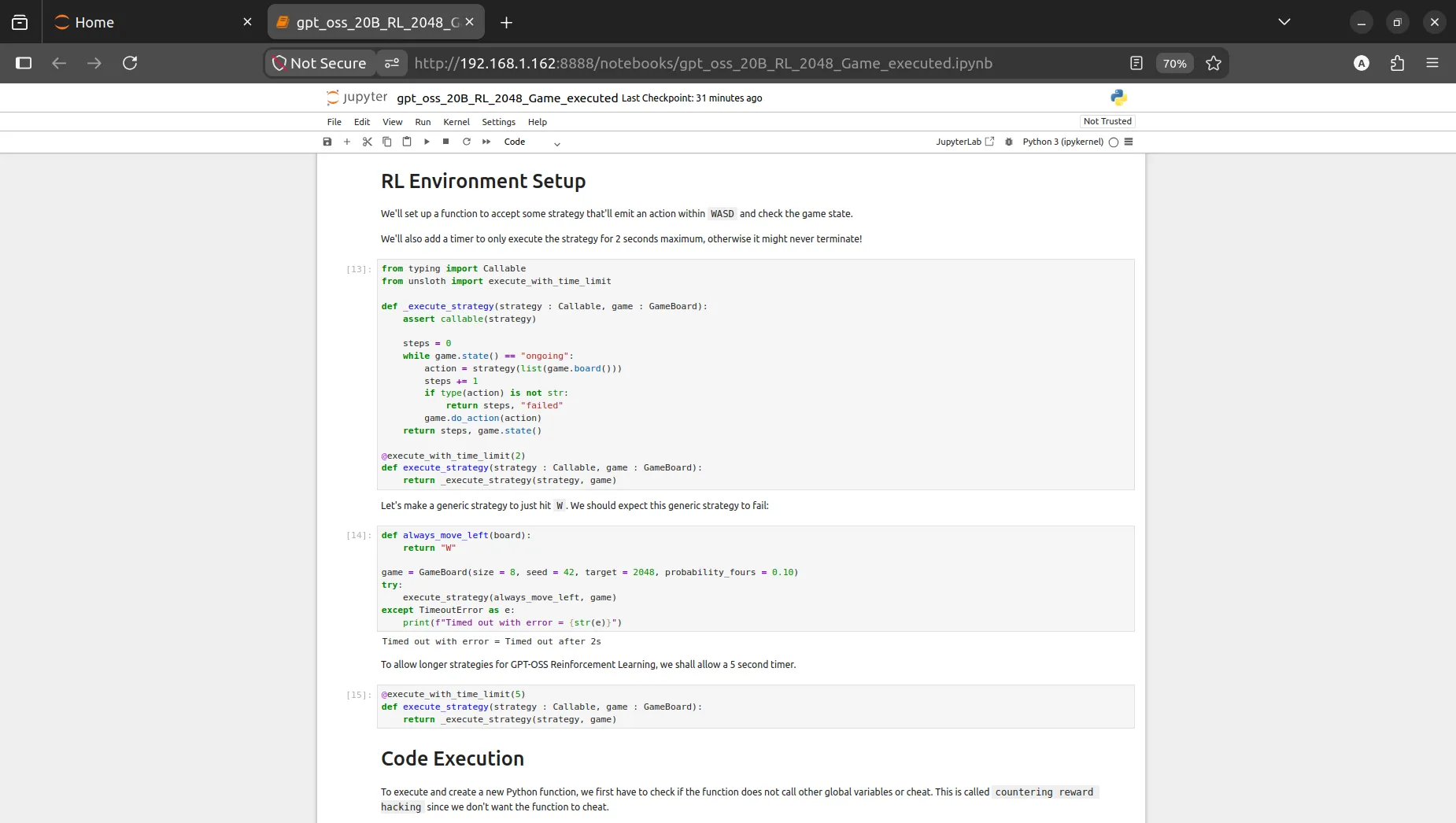The image size is (1456, 823).
Task: Click the Not Trusted notebook button
Action: point(1107,121)
